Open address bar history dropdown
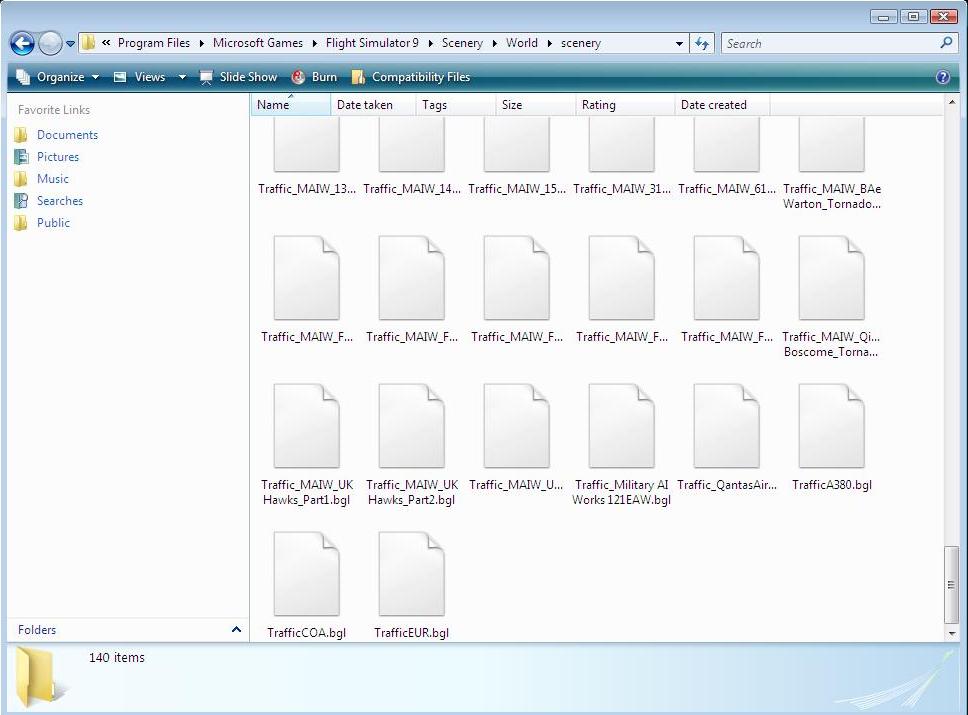 coord(680,43)
